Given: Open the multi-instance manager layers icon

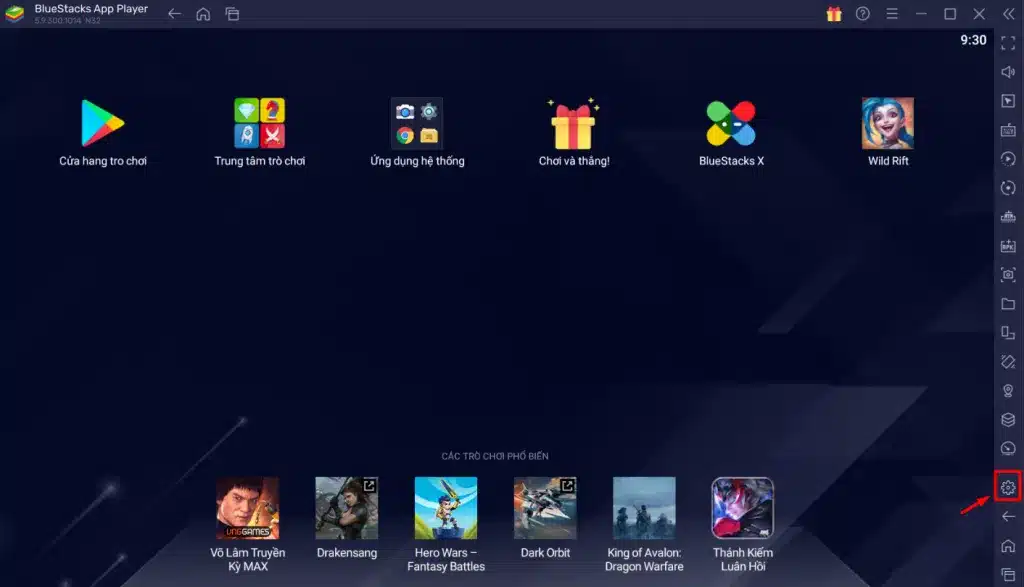Looking at the screenshot, I should pyautogui.click(x=1008, y=419).
